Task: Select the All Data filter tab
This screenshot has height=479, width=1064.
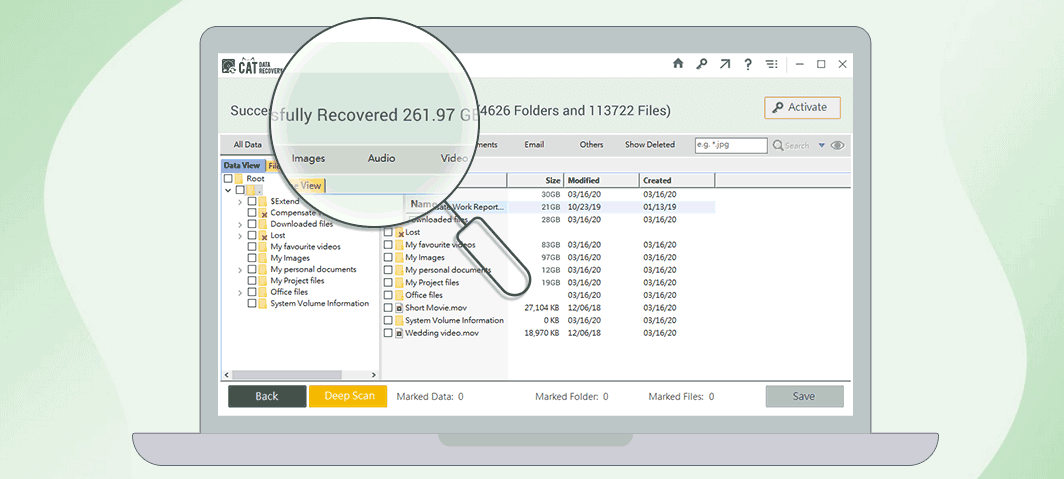Action: tap(248, 145)
